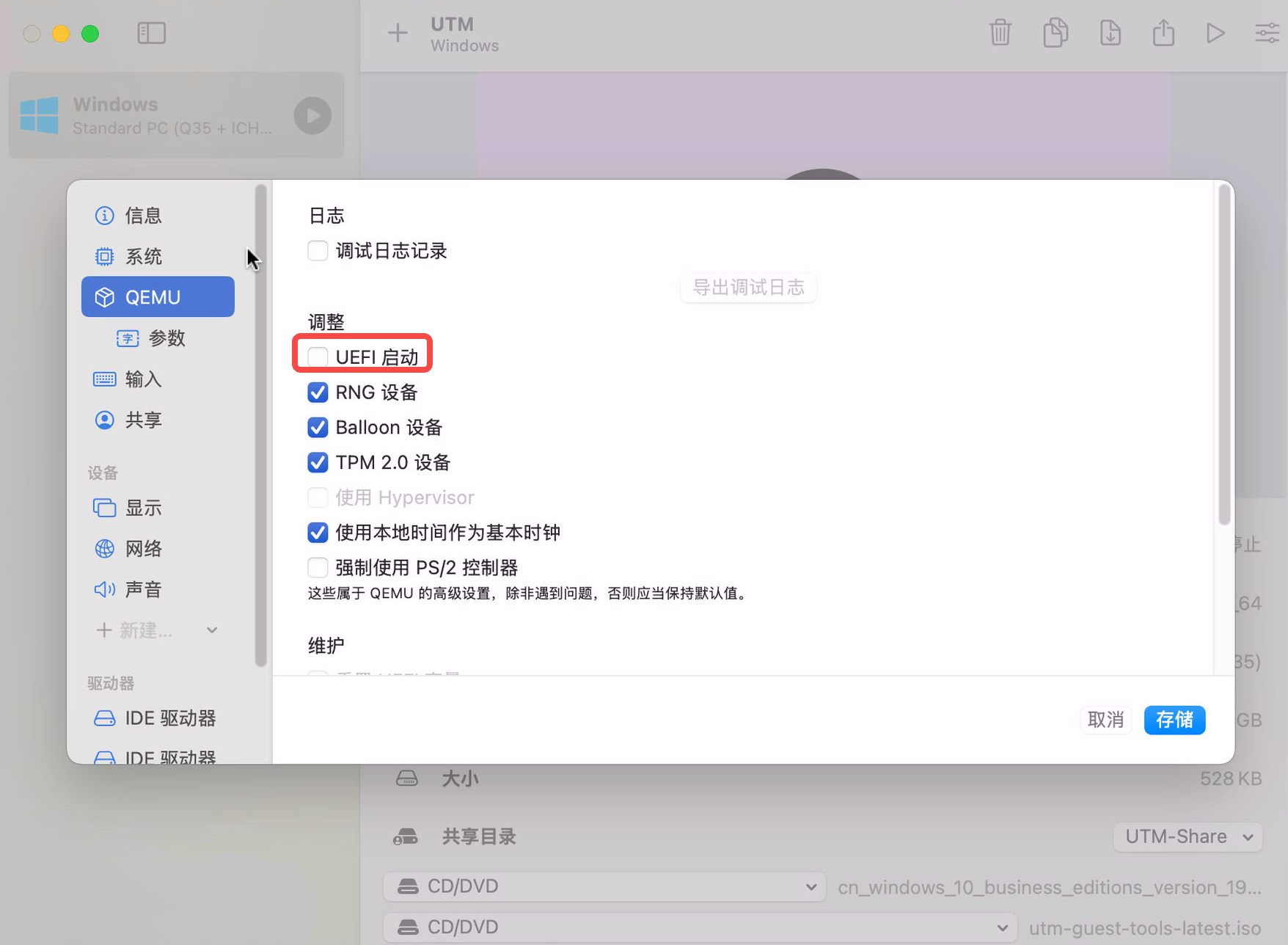Toggle the 使用 Hypervisor checkbox

pyautogui.click(x=318, y=497)
